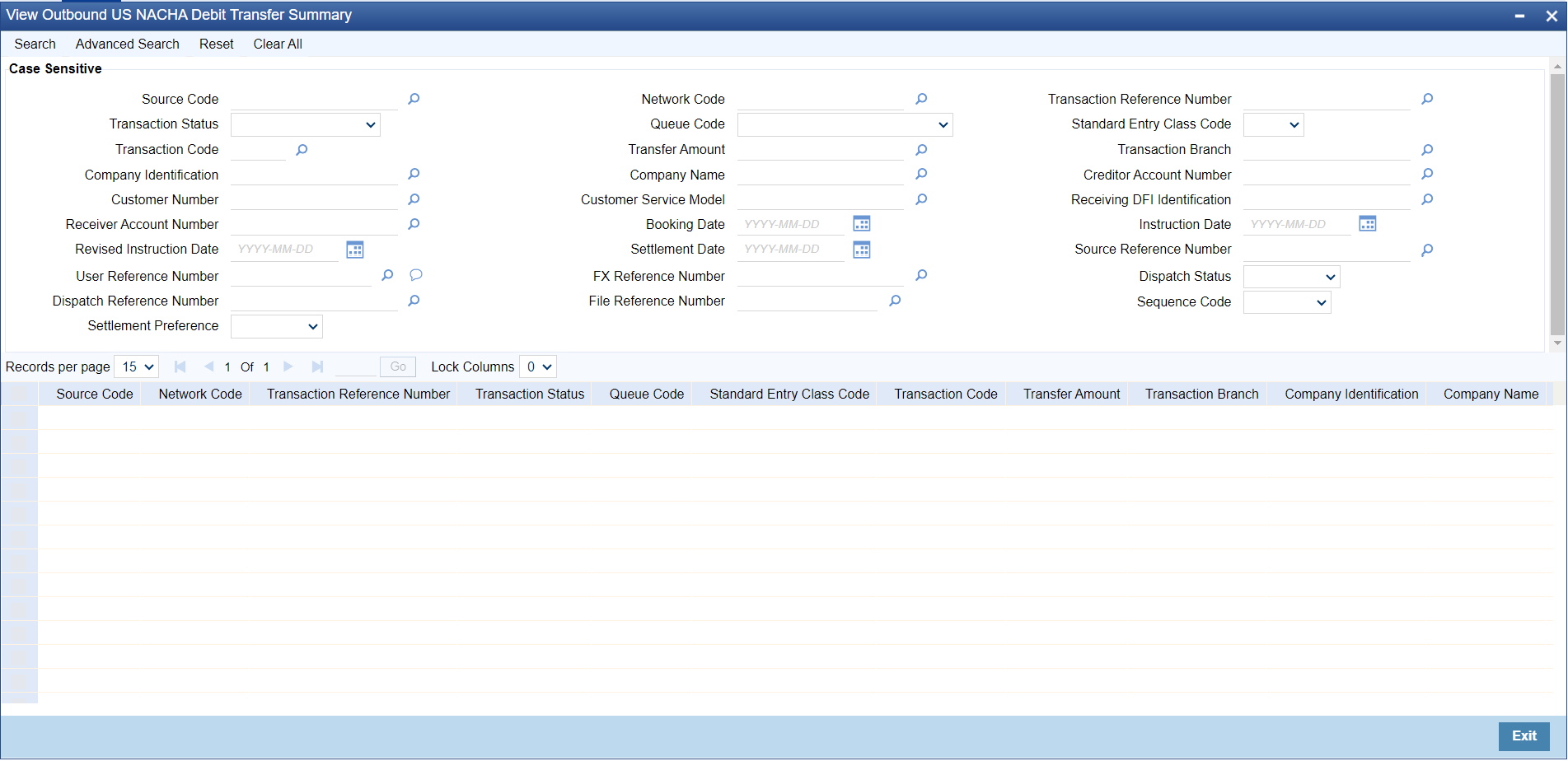
Task: Focus the Booking Date input field
Action: pos(791,224)
